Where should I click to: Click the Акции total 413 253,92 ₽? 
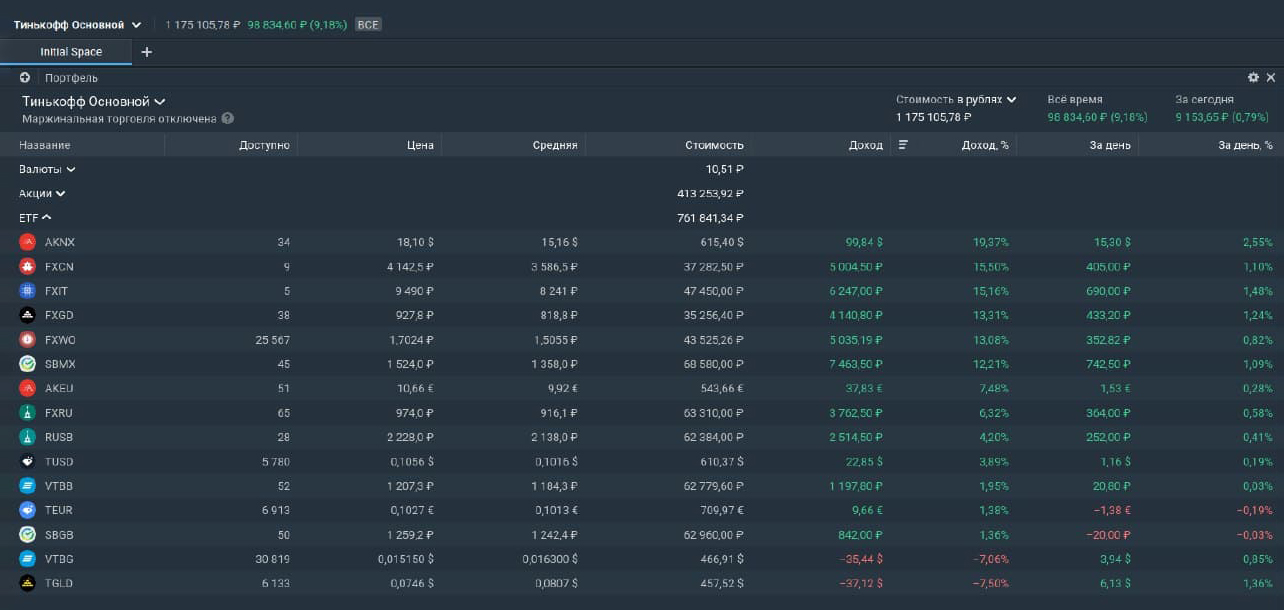(710, 193)
